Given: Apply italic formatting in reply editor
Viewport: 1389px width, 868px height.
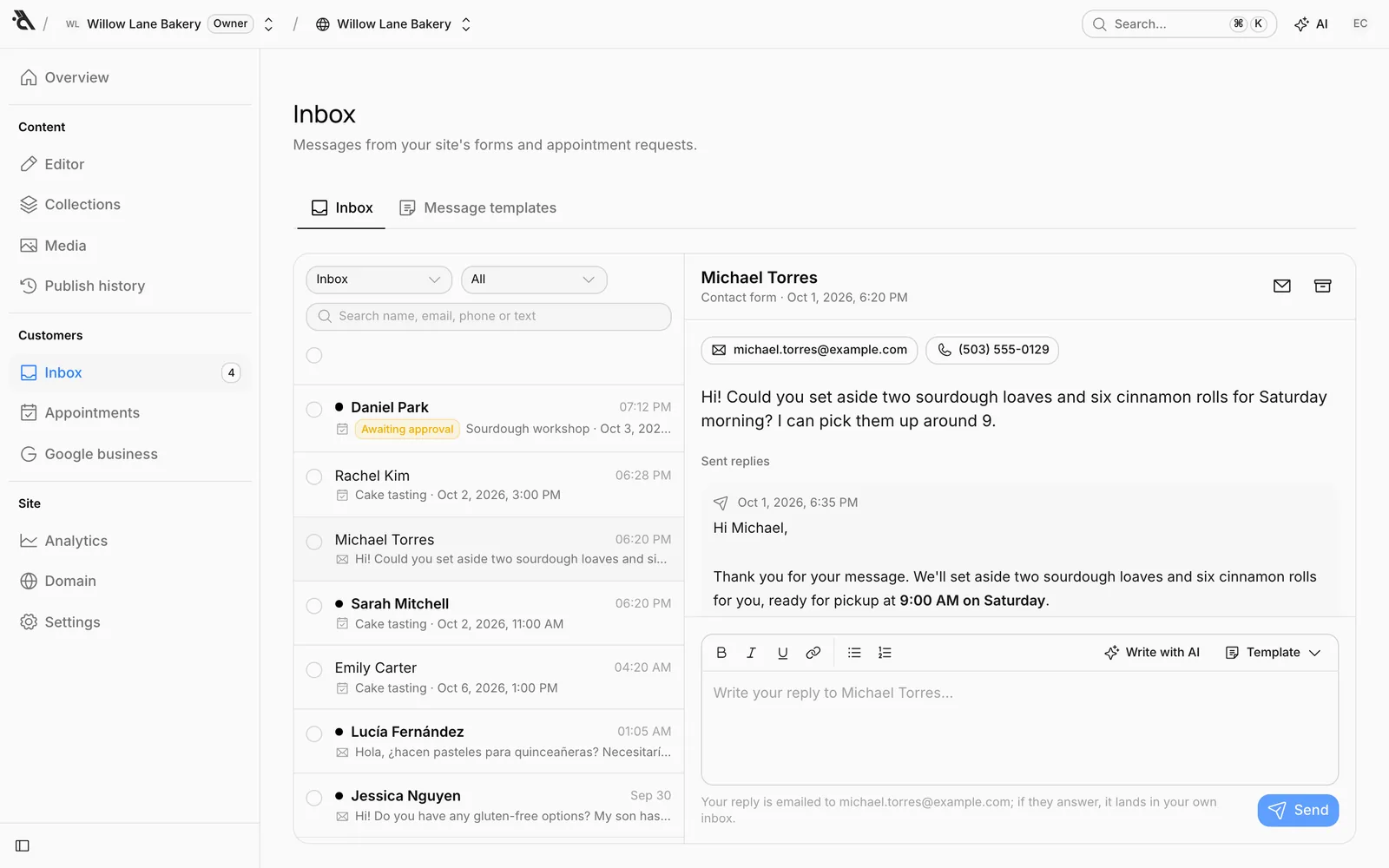Looking at the screenshot, I should click(x=752, y=653).
